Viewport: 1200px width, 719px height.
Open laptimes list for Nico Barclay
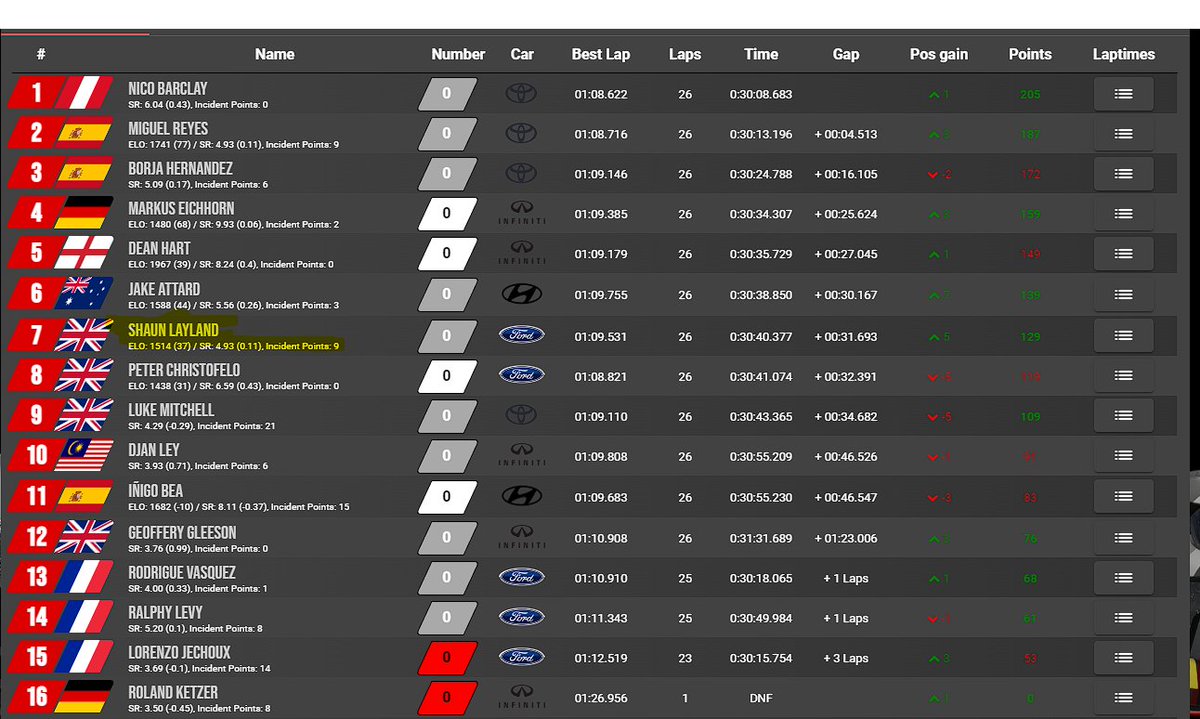tap(1123, 94)
